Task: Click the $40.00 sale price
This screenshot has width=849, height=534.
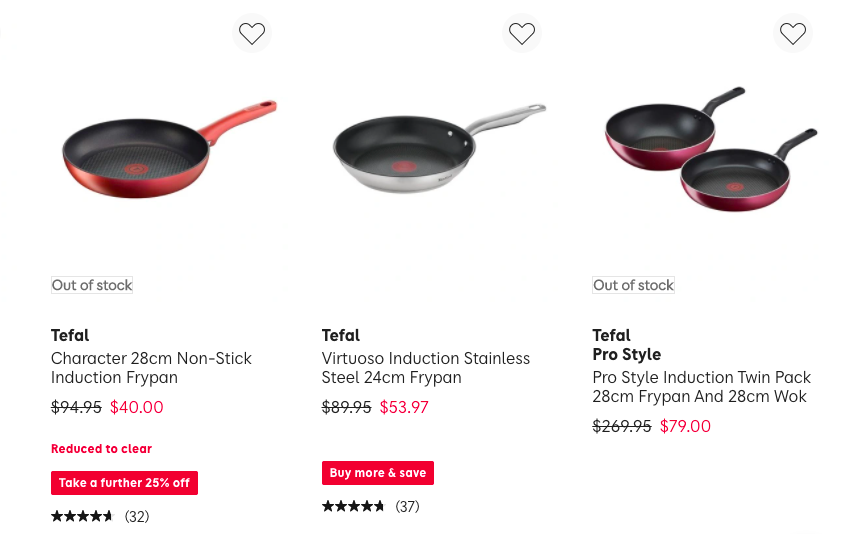Action: tap(136, 407)
